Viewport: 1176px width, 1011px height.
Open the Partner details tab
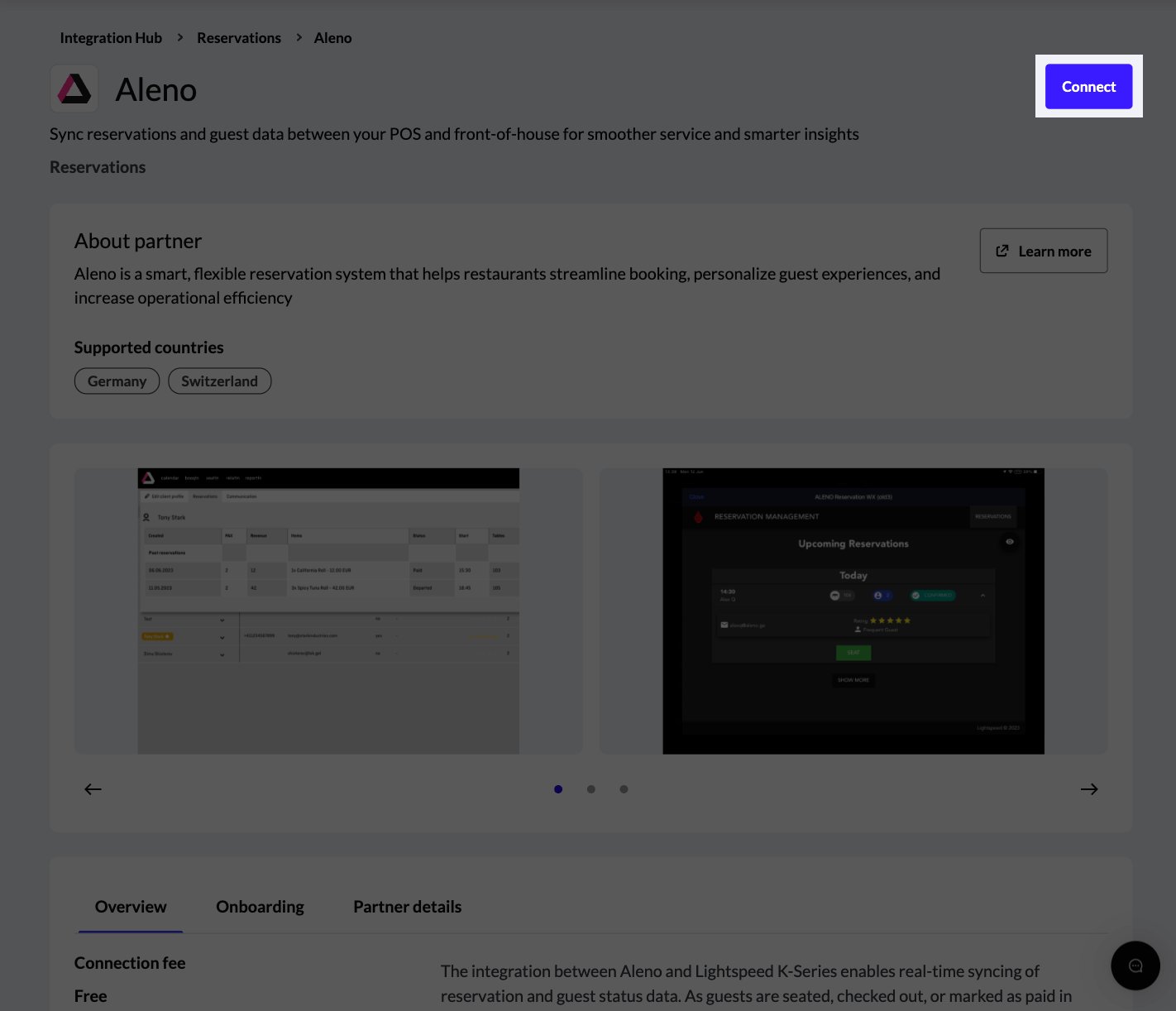click(x=407, y=906)
